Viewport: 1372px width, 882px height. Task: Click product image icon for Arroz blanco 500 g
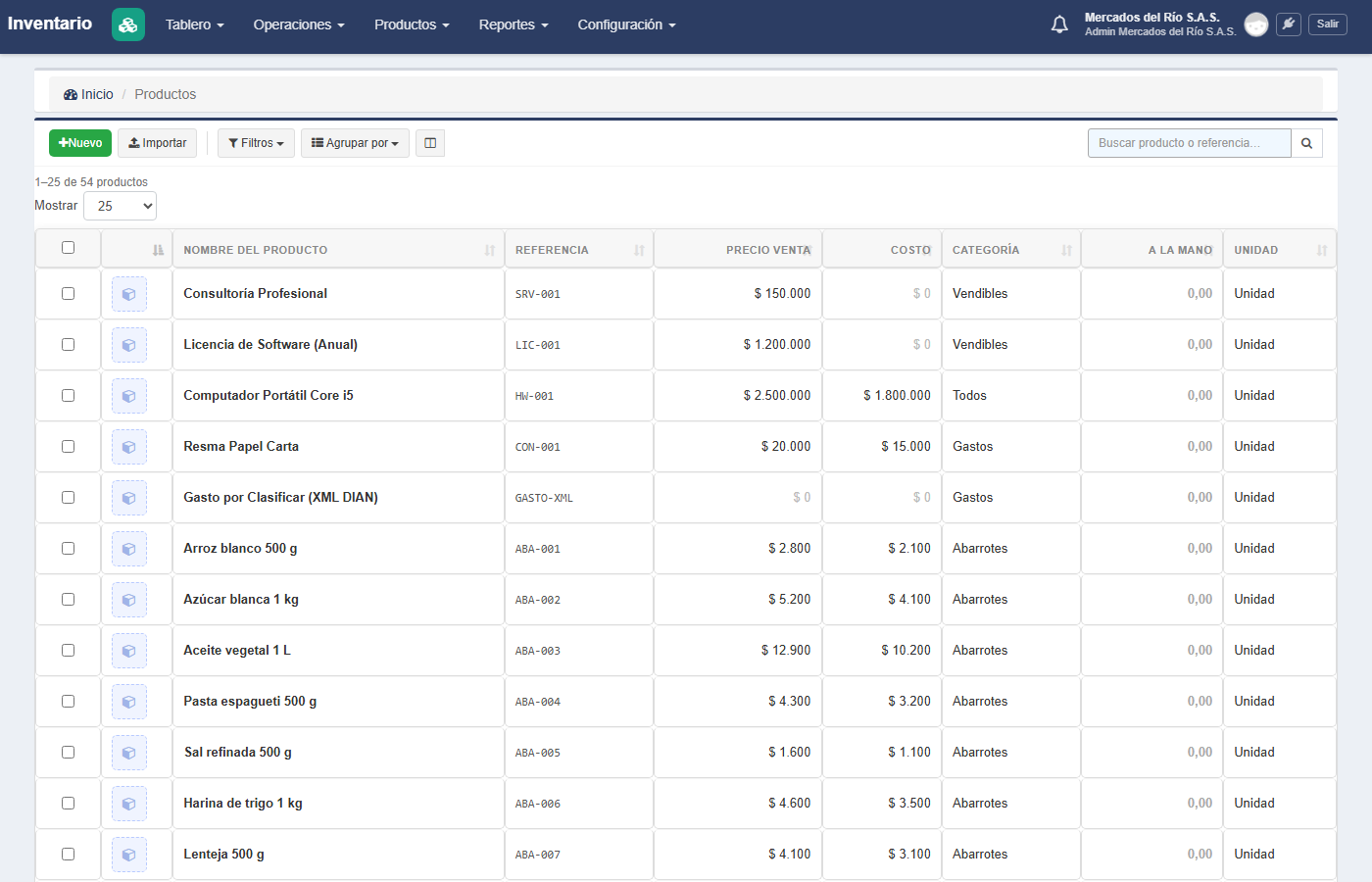[129, 549]
